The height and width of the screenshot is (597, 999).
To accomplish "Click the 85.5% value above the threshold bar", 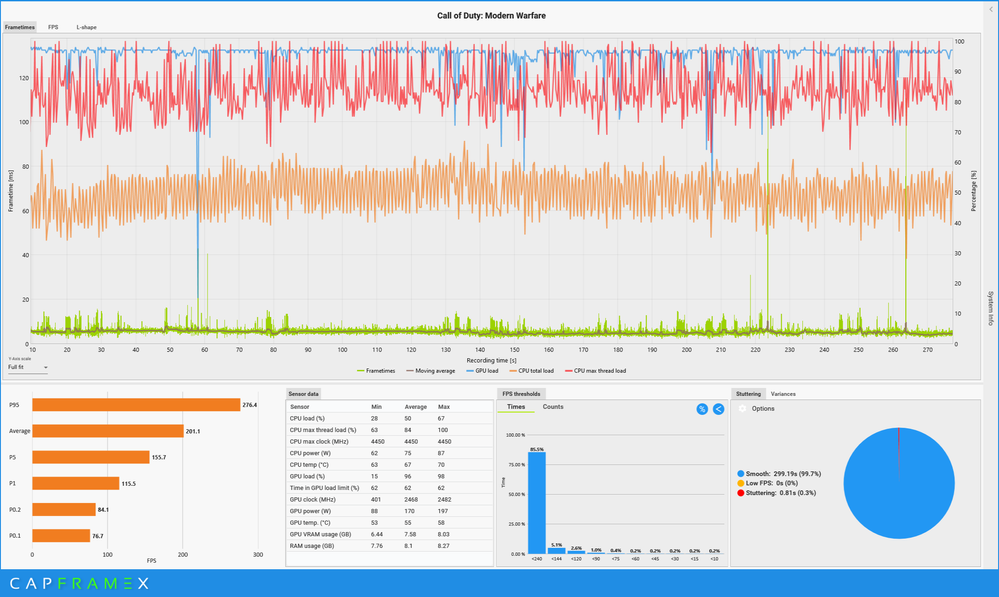I will tap(537, 449).
